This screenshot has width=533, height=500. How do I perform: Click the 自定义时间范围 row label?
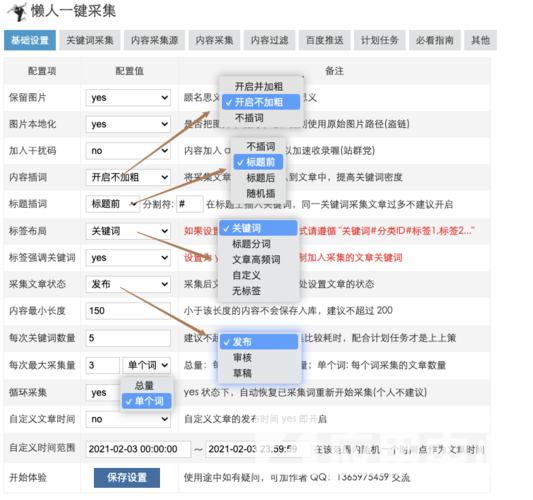coord(42,448)
